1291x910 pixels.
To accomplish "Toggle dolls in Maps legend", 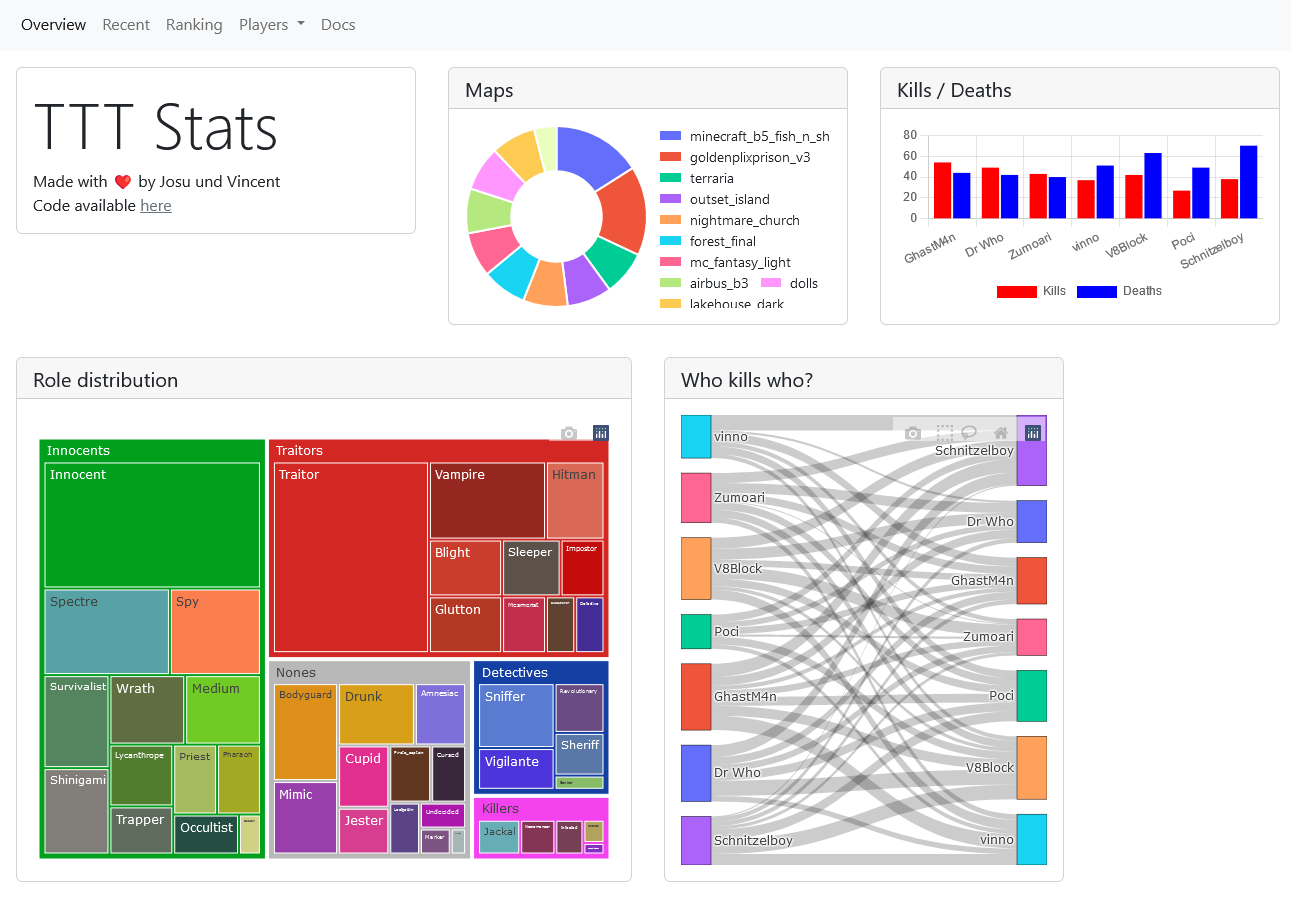I will (789, 283).
